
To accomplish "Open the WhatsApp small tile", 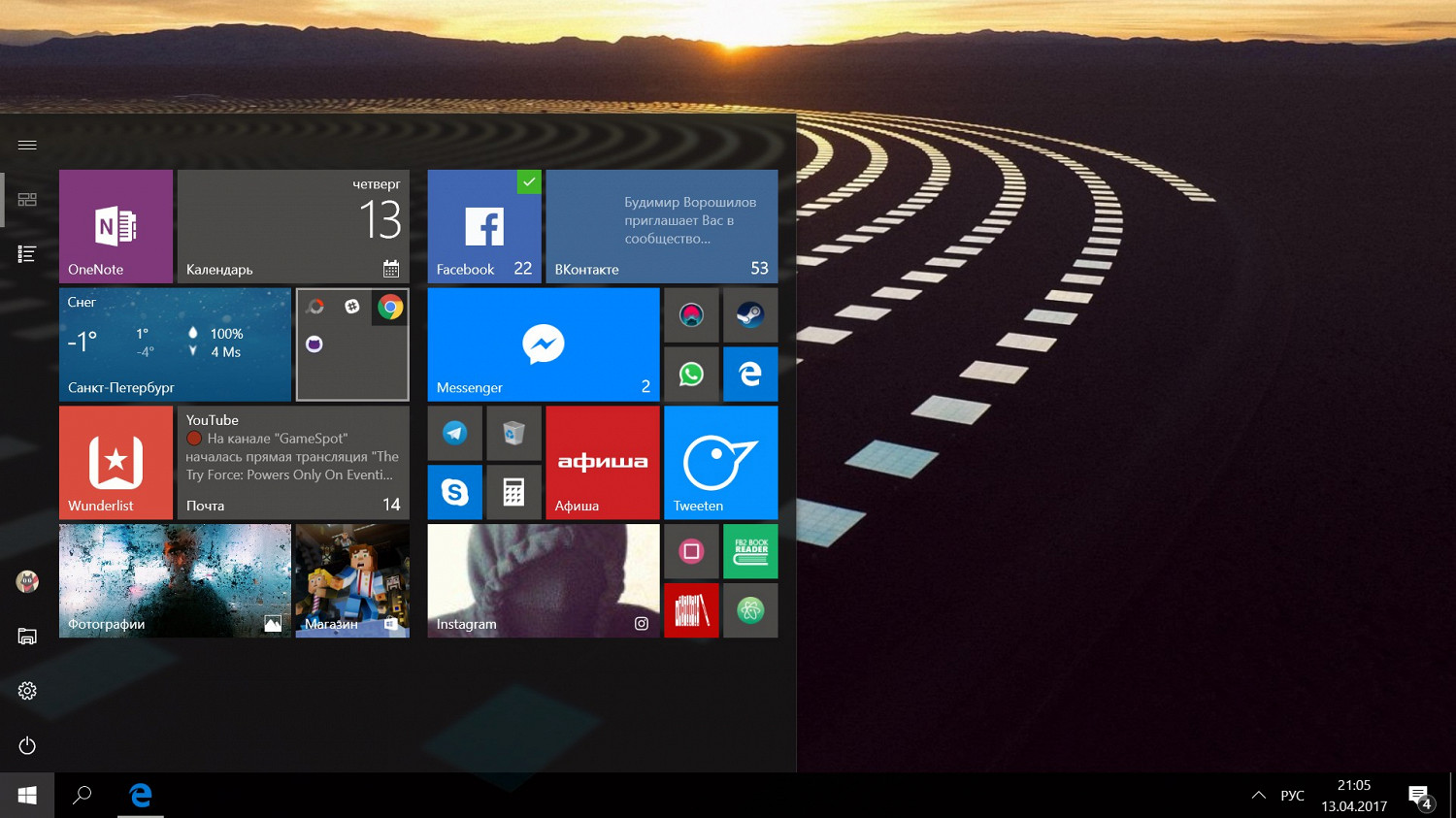I will pyautogui.click(x=691, y=375).
